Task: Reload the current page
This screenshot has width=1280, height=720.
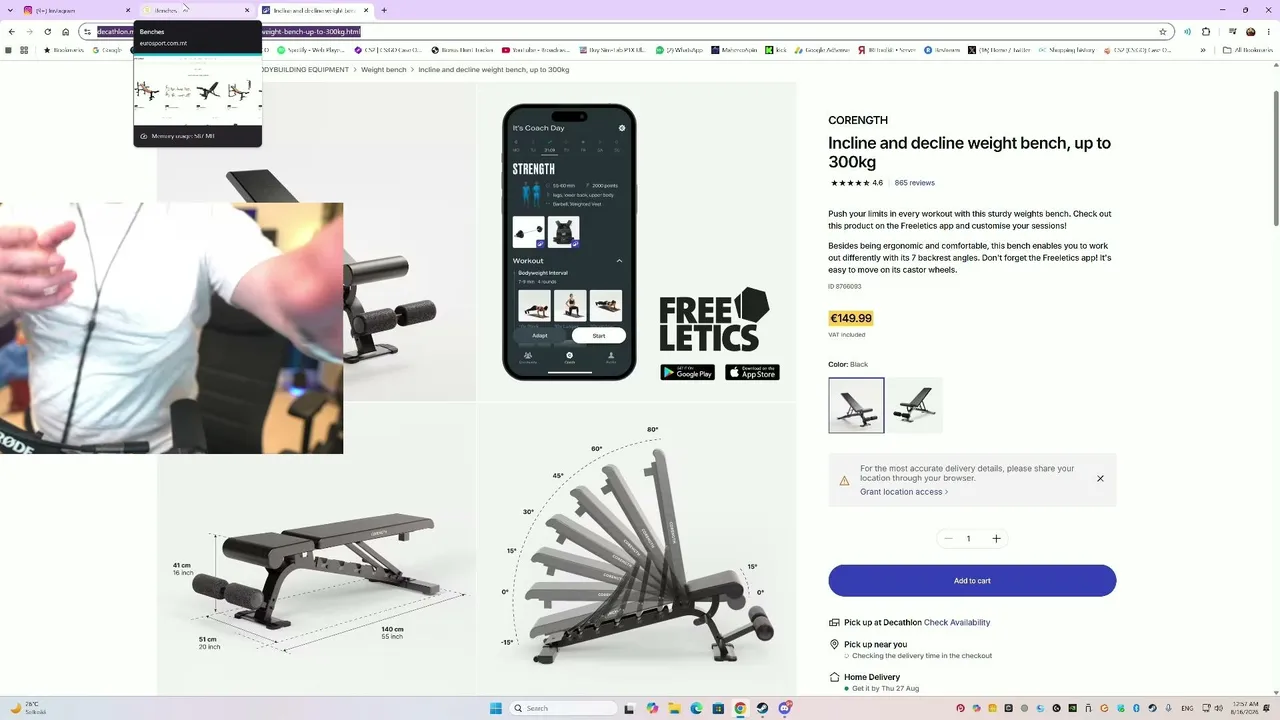Action: [47, 31]
